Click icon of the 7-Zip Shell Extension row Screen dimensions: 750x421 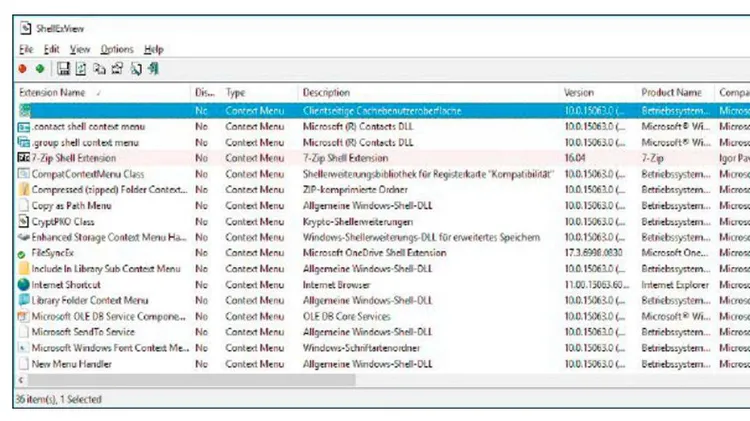(x=23, y=158)
